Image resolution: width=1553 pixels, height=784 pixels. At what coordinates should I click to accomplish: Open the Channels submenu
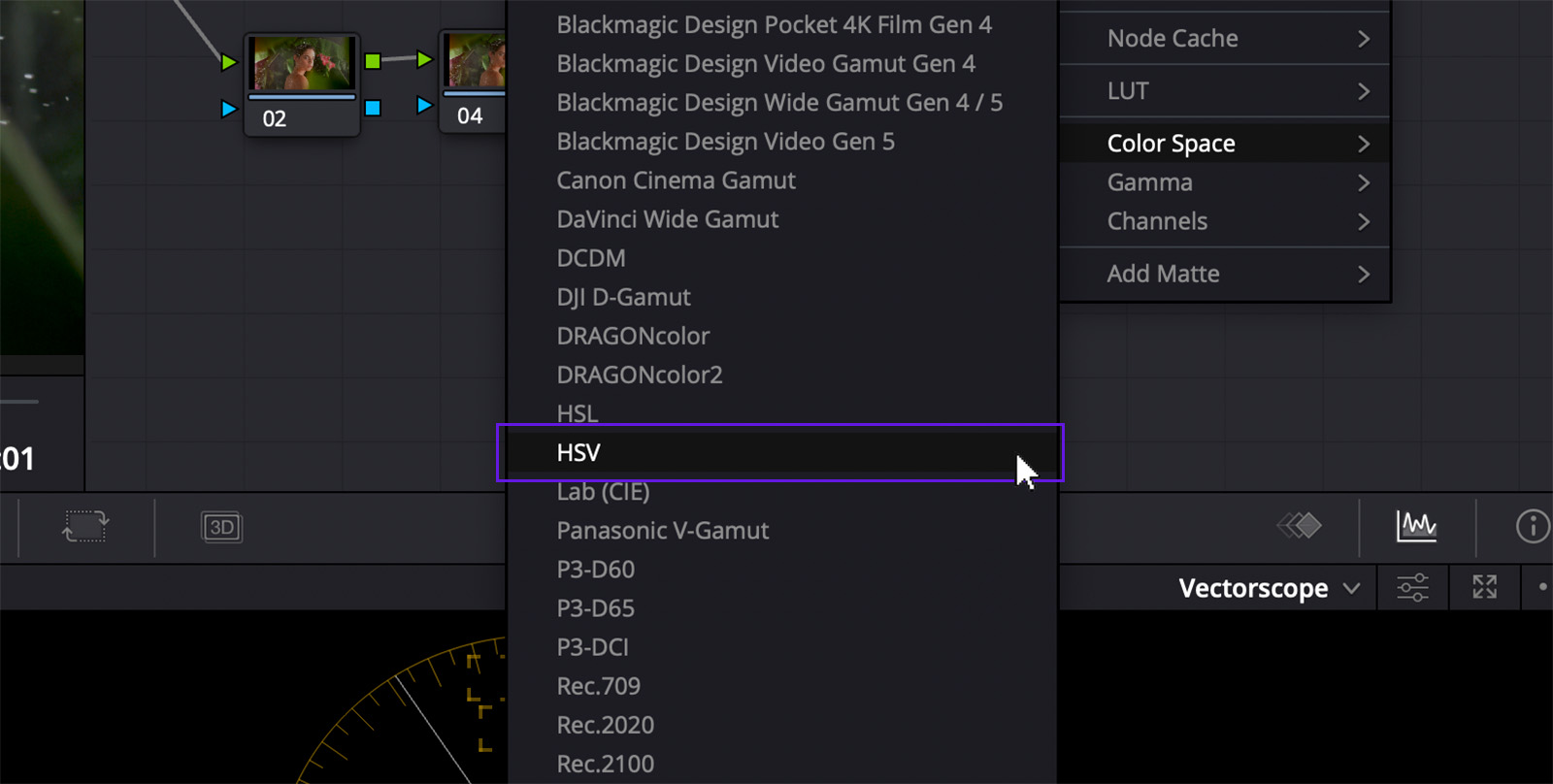[1225, 221]
